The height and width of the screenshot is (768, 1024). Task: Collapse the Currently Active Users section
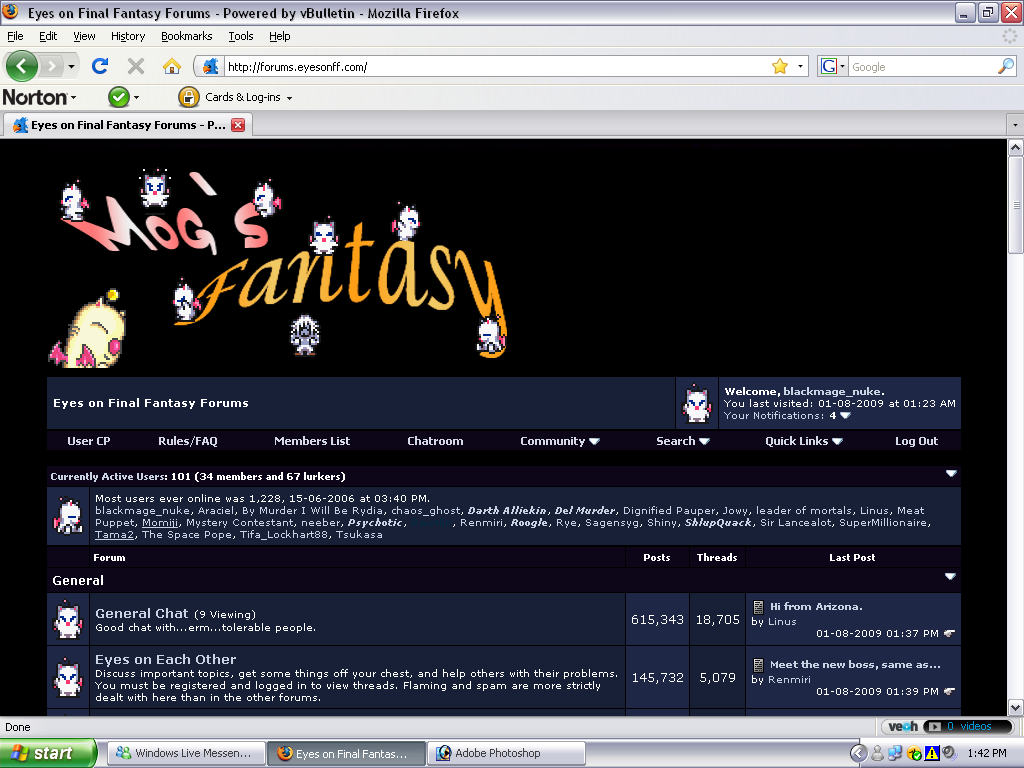click(951, 473)
